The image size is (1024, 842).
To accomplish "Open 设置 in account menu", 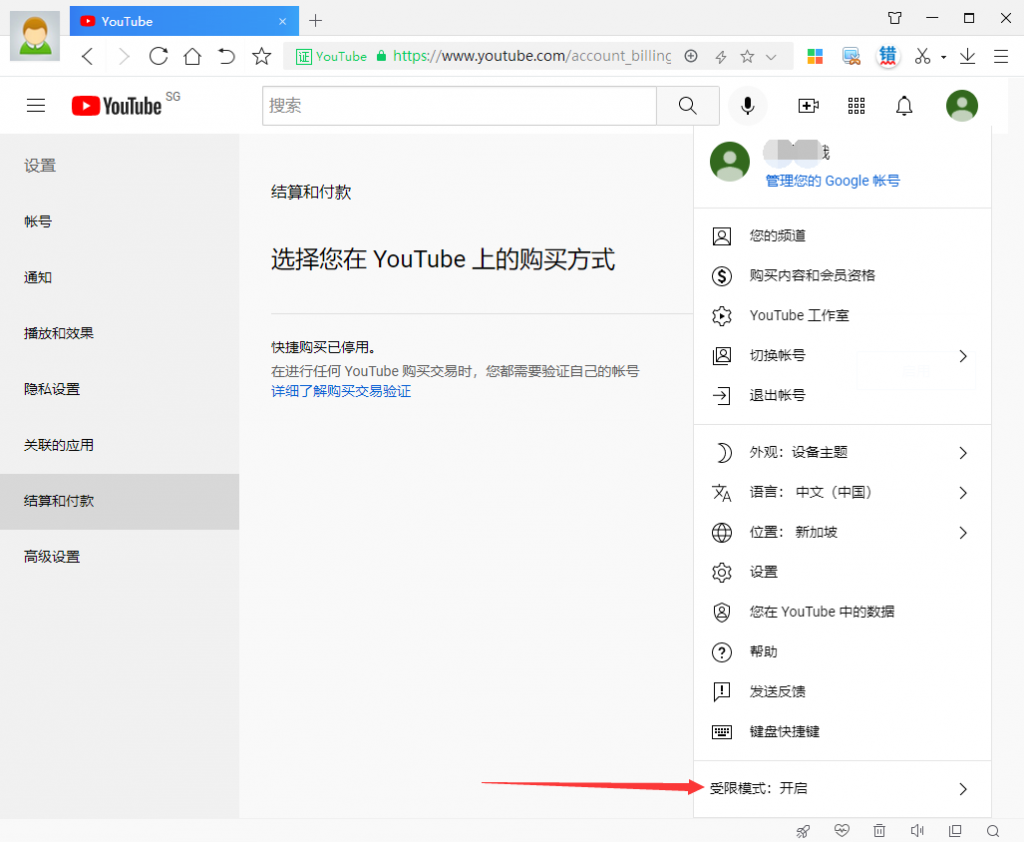I will click(842, 572).
